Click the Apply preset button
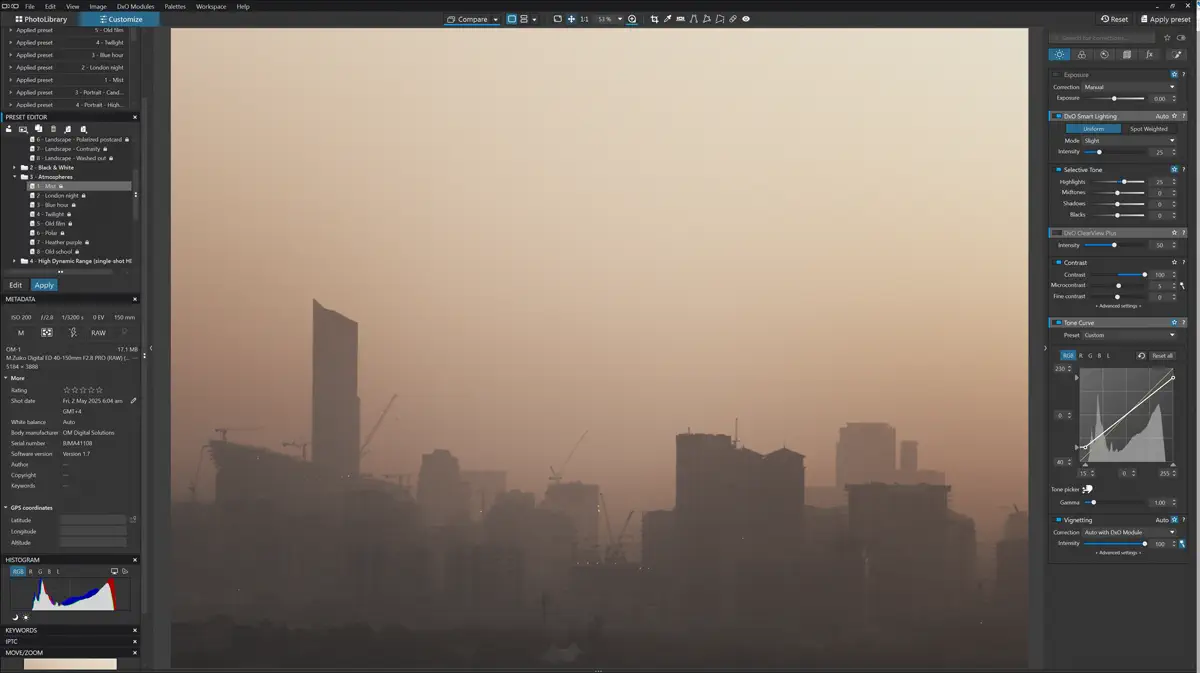The image size is (1200, 673). point(1166,19)
